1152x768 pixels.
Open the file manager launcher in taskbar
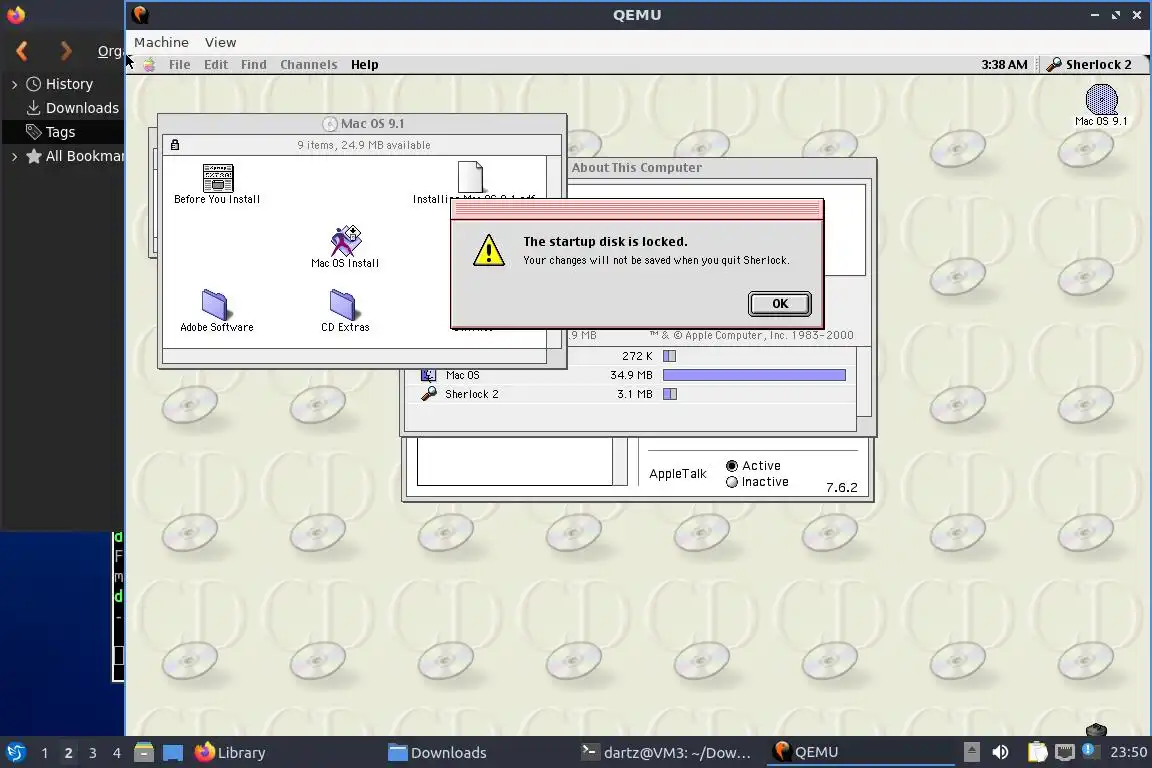(144, 753)
